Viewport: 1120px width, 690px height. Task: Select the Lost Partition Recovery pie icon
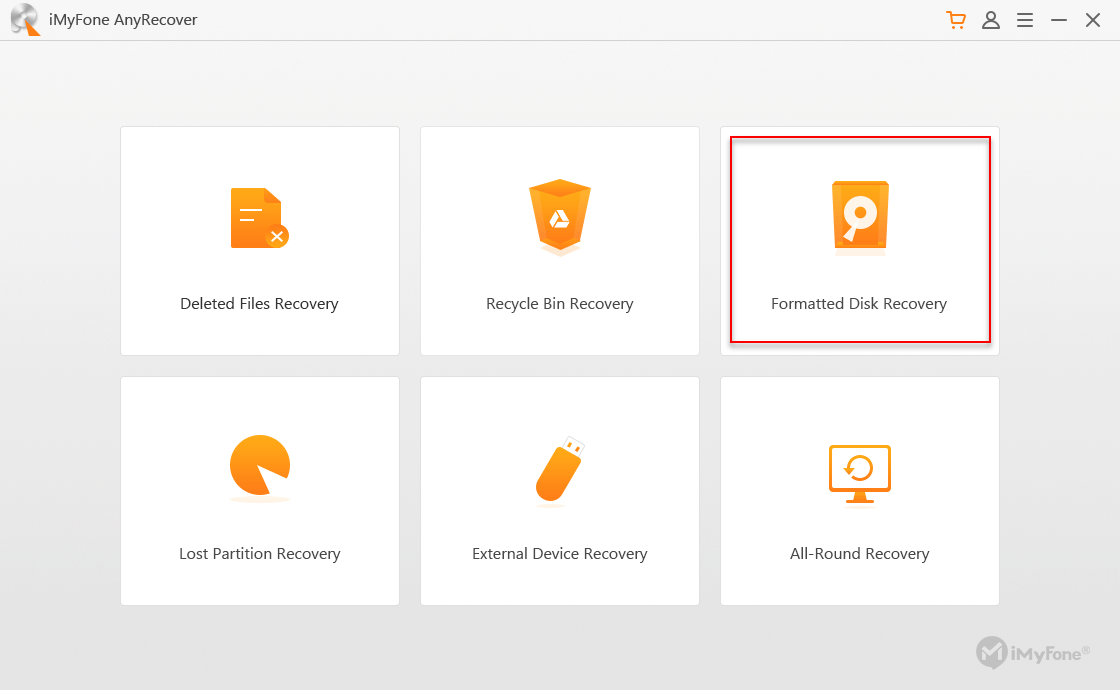258,468
